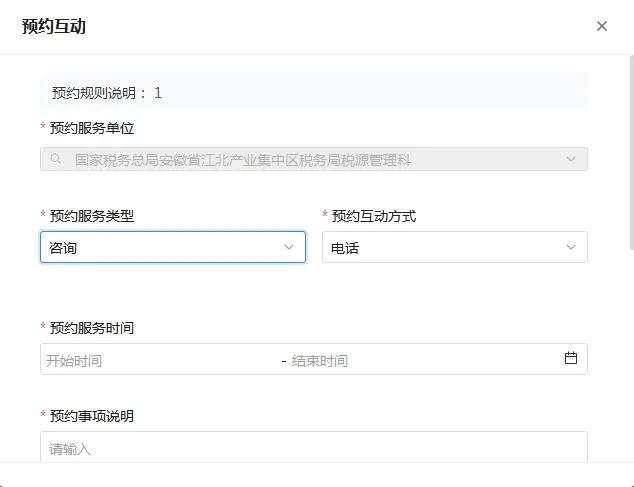Image resolution: width=634 pixels, height=487 pixels.
Task: Click the 预约服务类型 field label
Action: tap(92, 216)
